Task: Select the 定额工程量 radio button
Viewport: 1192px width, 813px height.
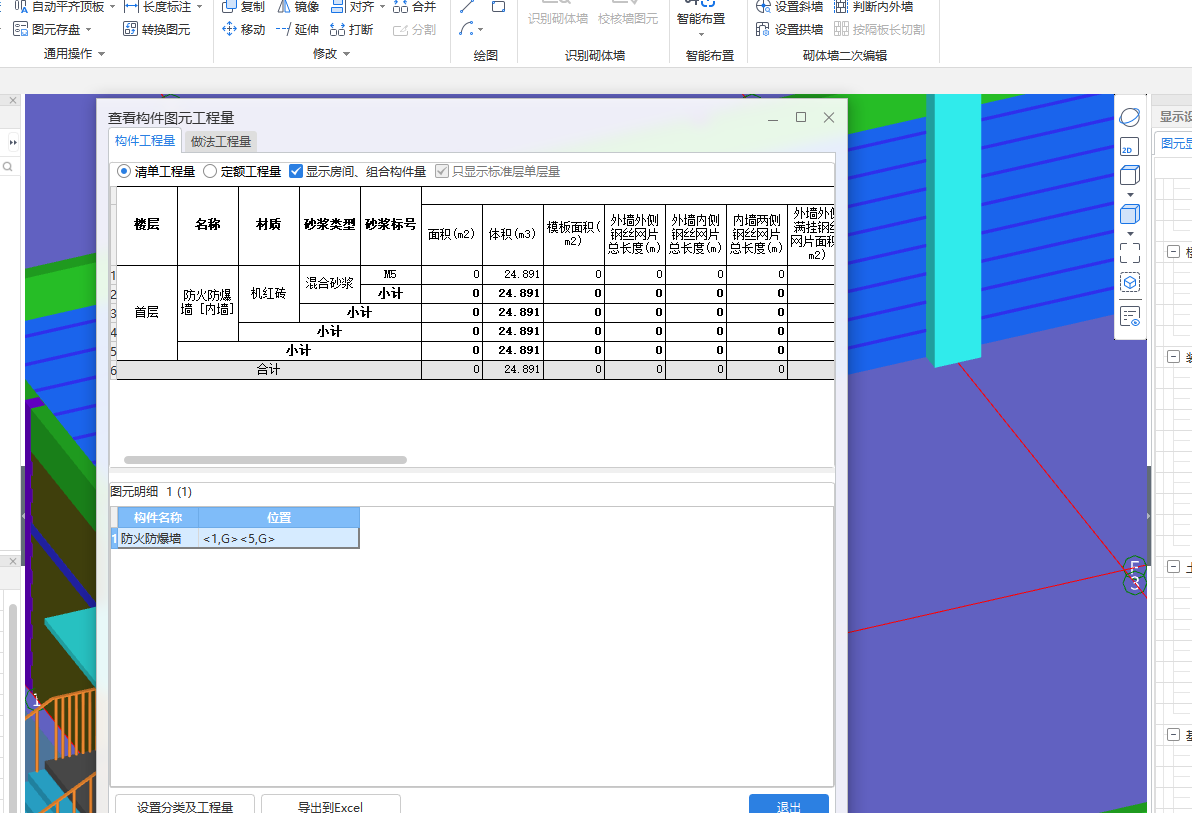Action: 210,171
